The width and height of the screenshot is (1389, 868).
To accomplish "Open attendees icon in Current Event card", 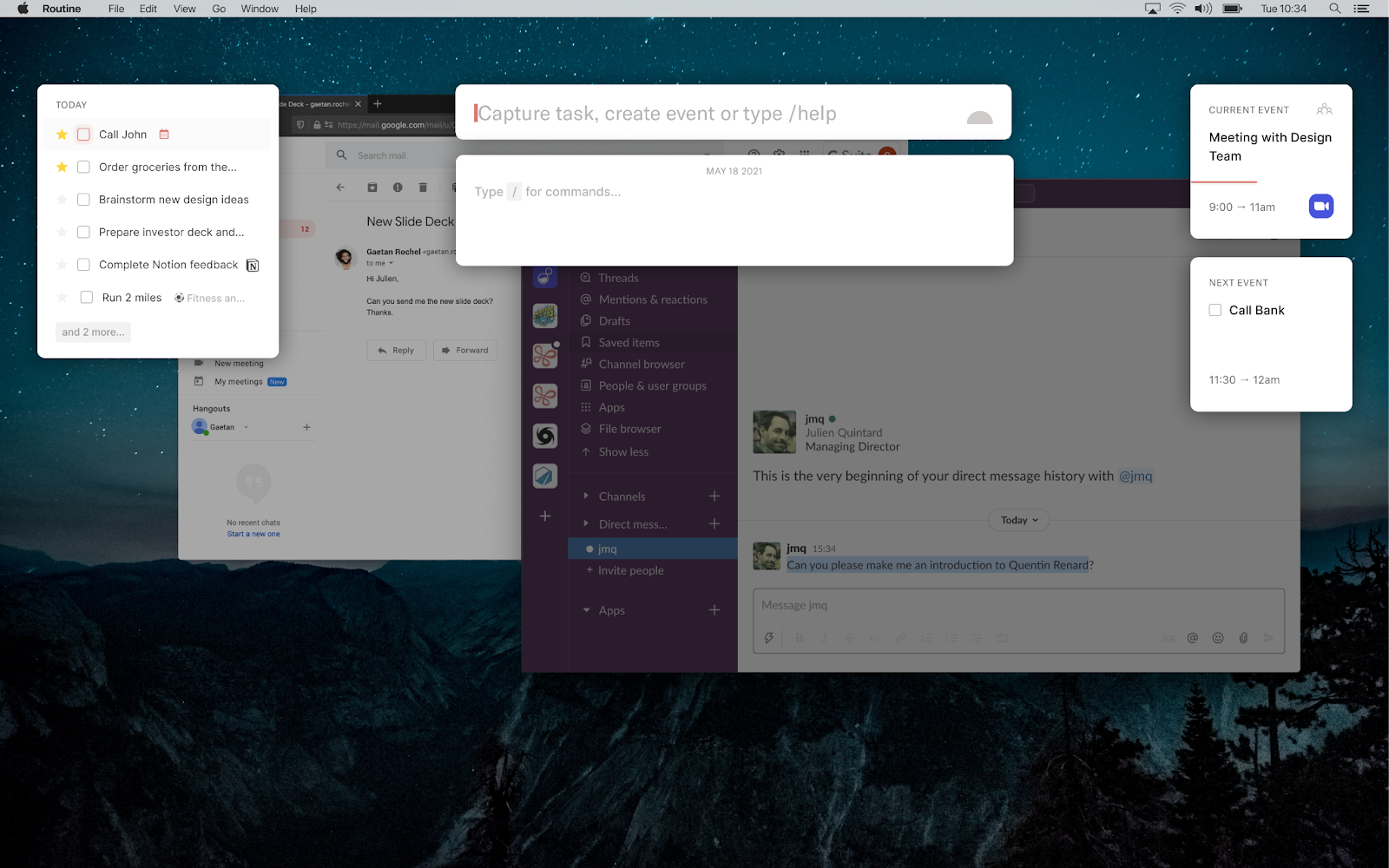I will click(x=1324, y=109).
